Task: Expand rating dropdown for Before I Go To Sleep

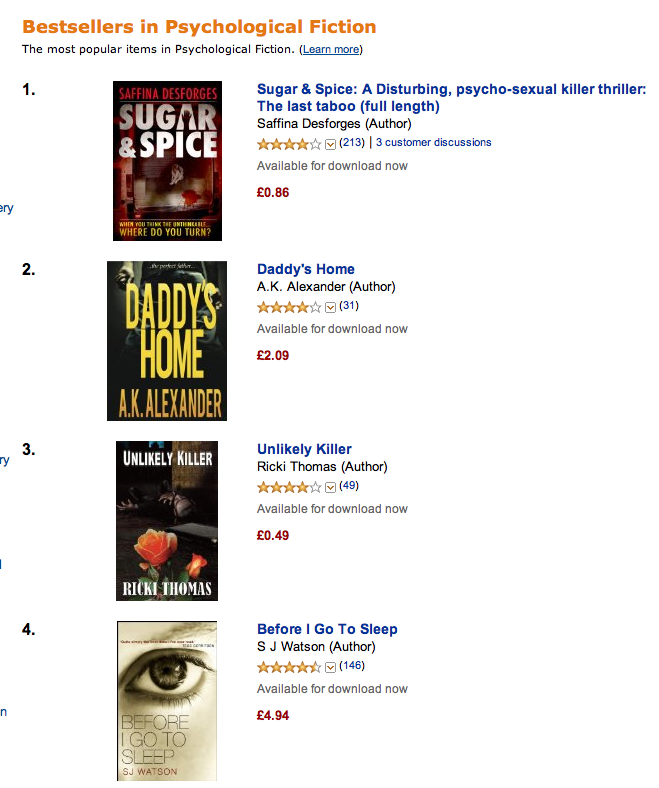Action: (331, 667)
